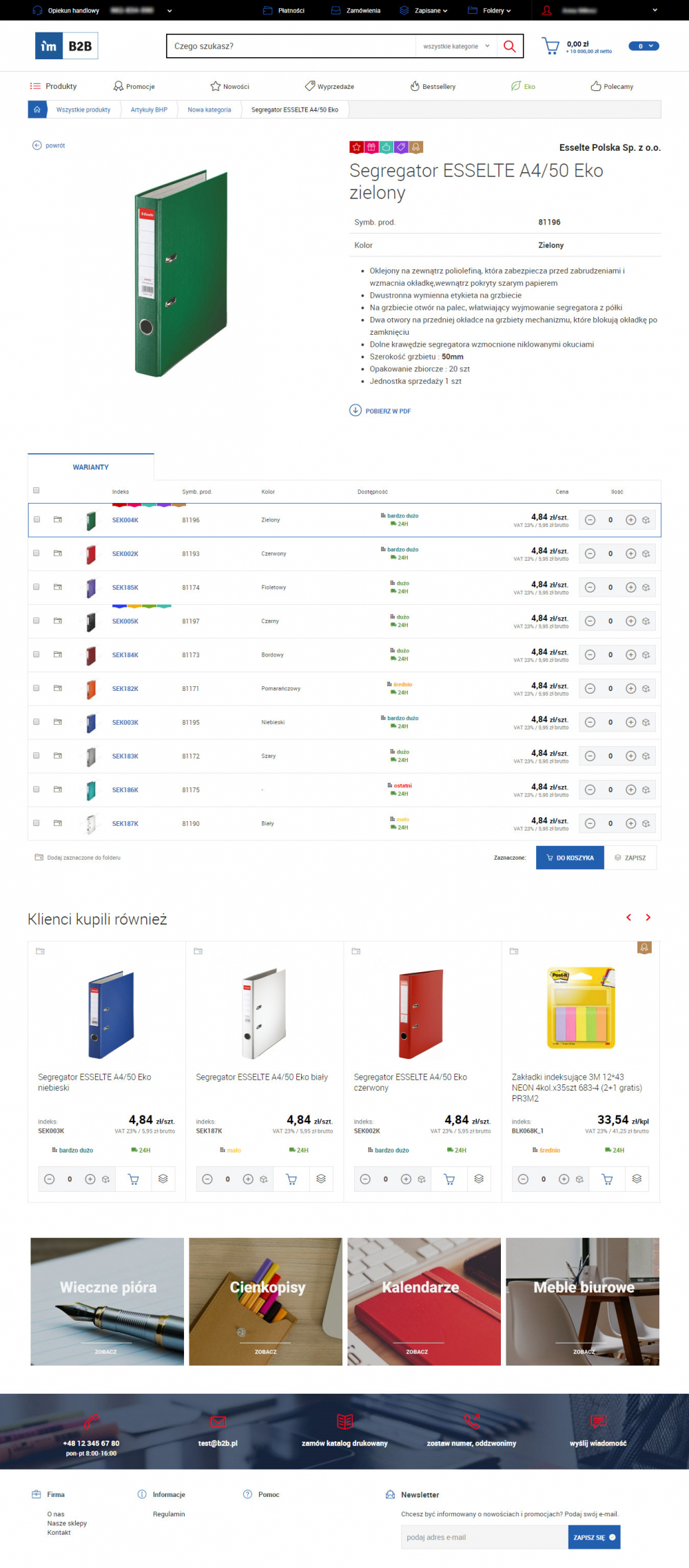This screenshot has height=1568, width=689.
Task: Click the pink gift badge icon
Action: 371,147
